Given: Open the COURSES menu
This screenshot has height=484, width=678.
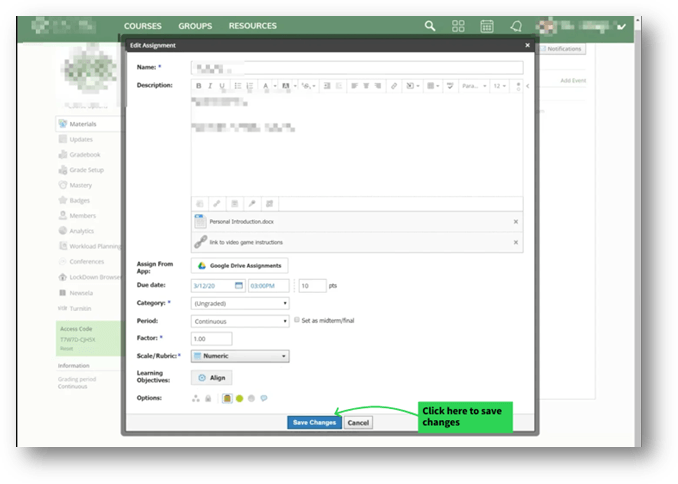Looking at the screenshot, I should point(143,26).
